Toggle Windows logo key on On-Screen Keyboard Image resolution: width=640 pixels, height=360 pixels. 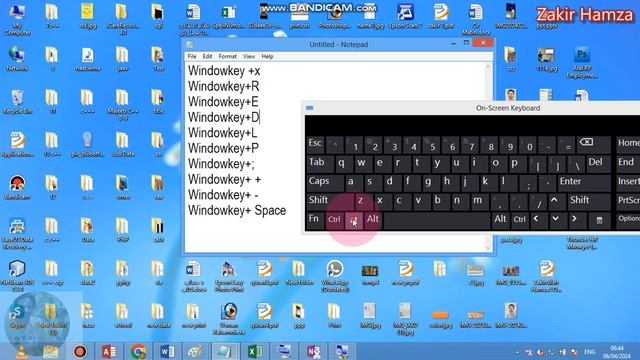point(353,220)
